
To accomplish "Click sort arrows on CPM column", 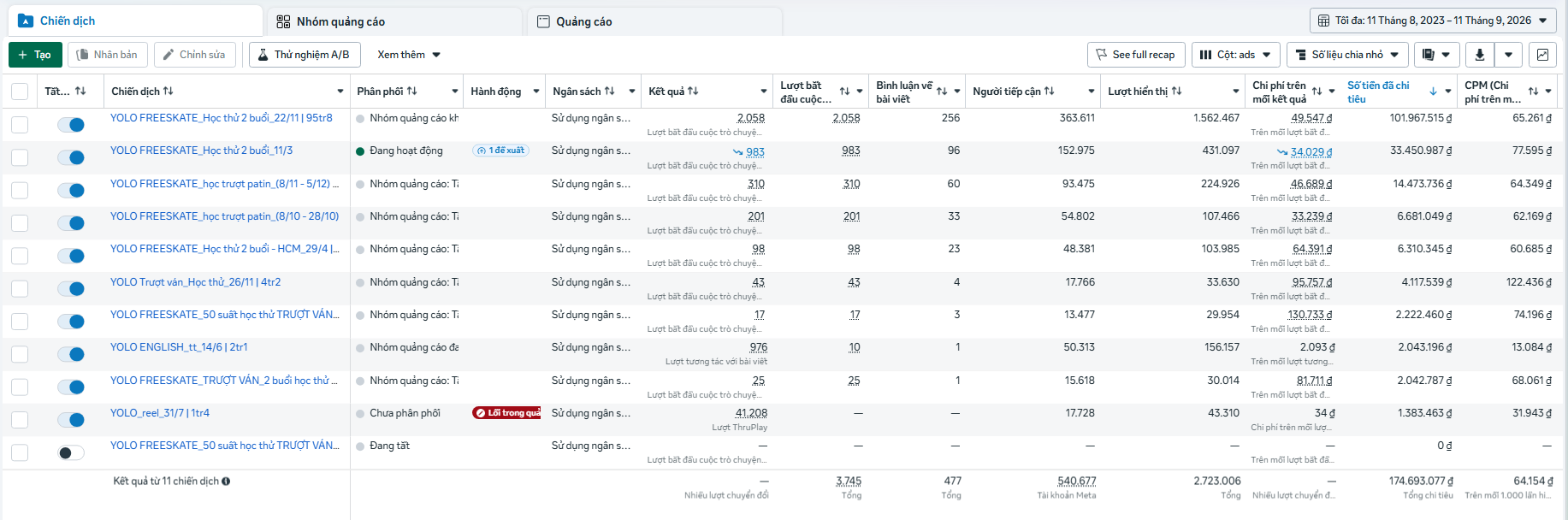I will tap(1533, 92).
